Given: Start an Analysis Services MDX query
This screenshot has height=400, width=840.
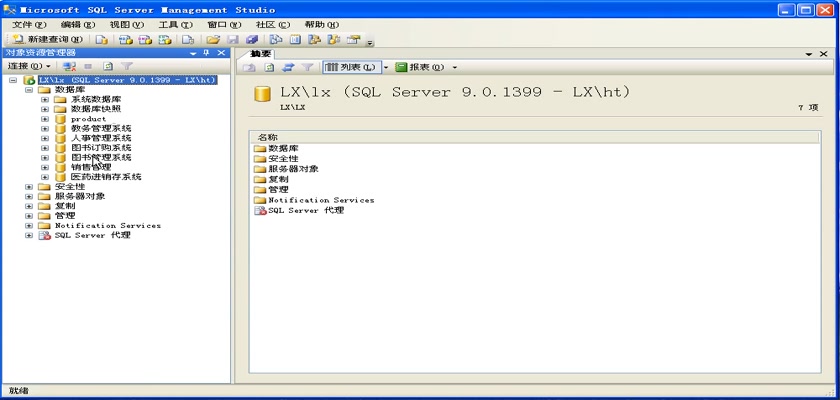Looking at the screenshot, I should click(125, 39).
